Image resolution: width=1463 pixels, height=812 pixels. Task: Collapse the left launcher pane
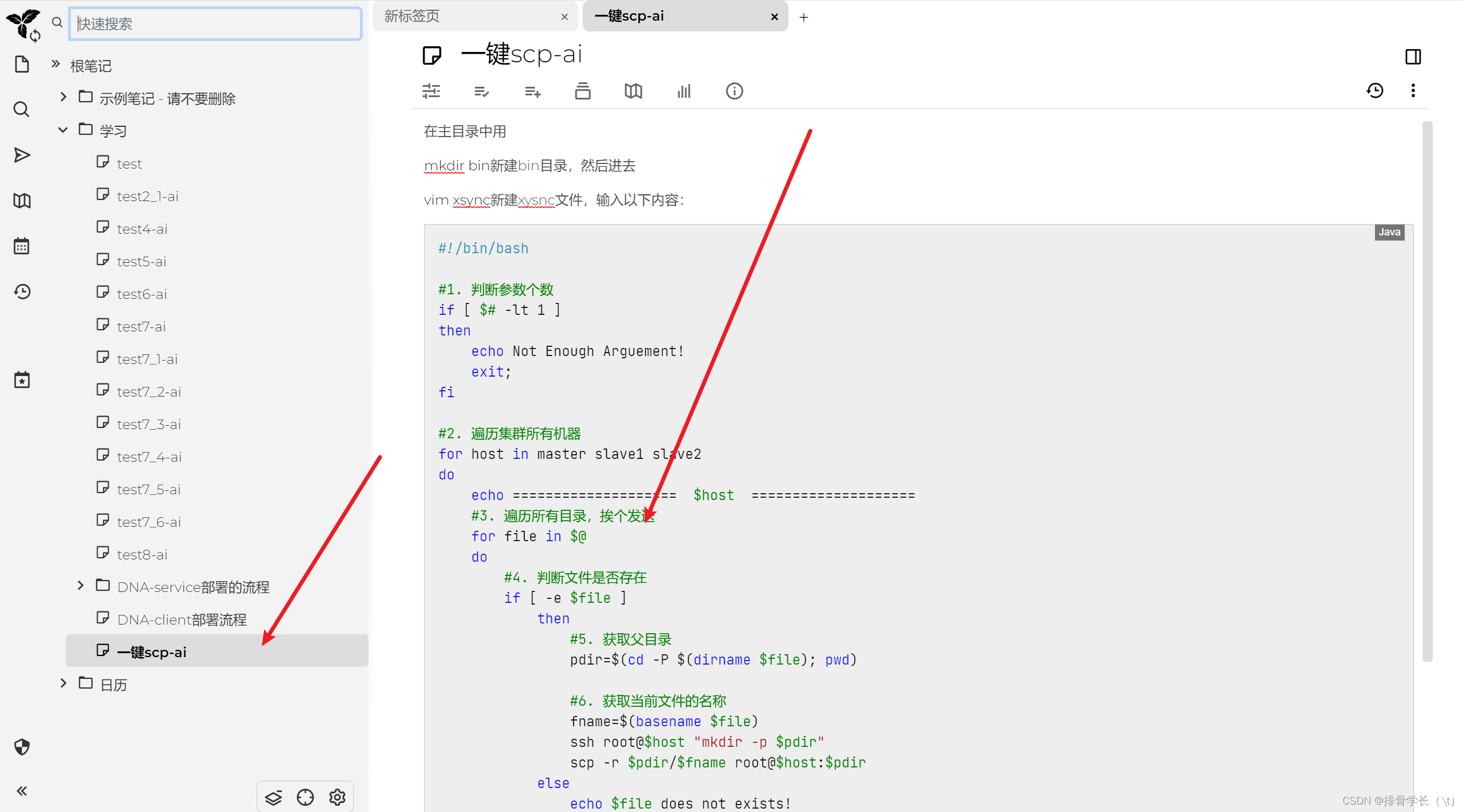pyautogui.click(x=22, y=791)
